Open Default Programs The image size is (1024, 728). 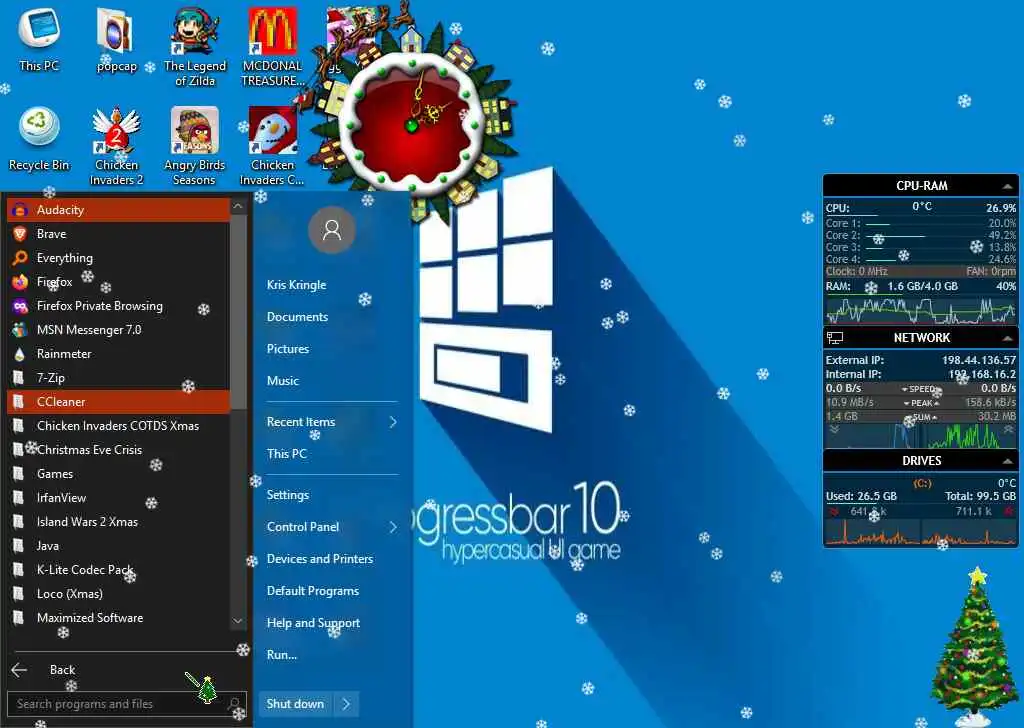coord(313,591)
